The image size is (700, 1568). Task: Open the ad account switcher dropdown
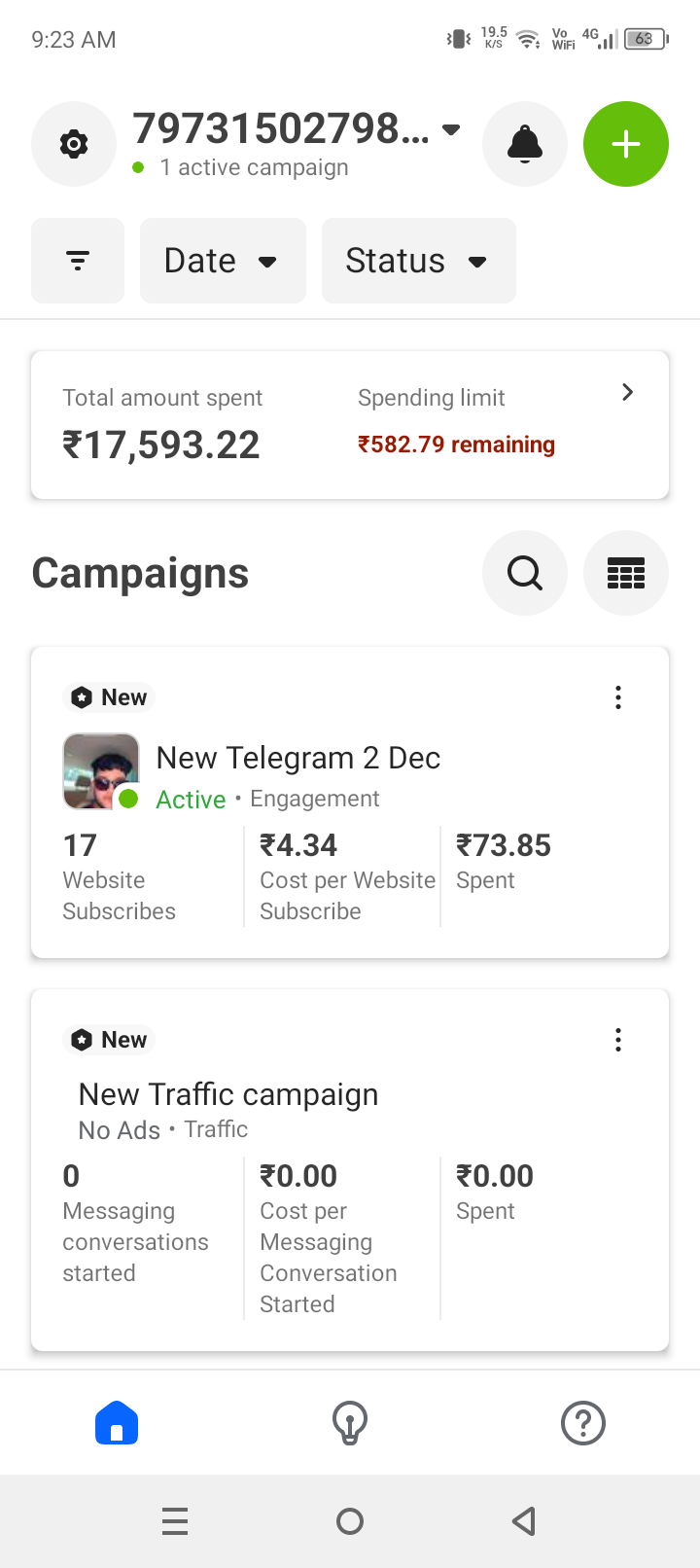click(x=451, y=129)
